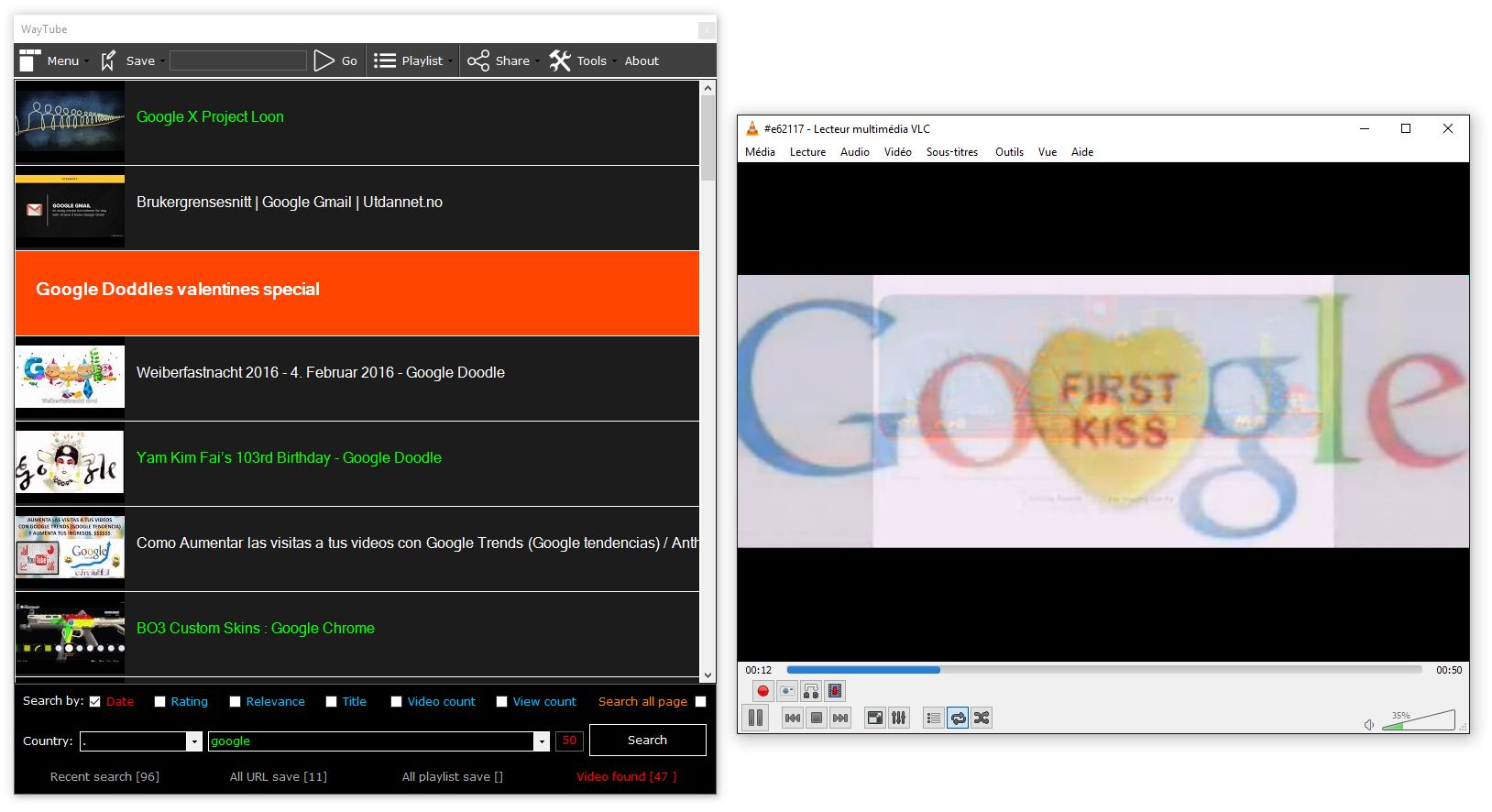Open the Vidéo menu in VLC
The image size is (1492, 812).
tap(898, 152)
